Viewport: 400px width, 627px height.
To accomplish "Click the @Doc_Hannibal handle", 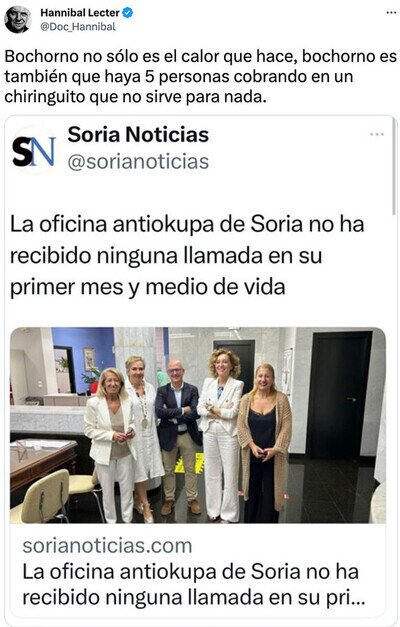I will click(78, 27).
